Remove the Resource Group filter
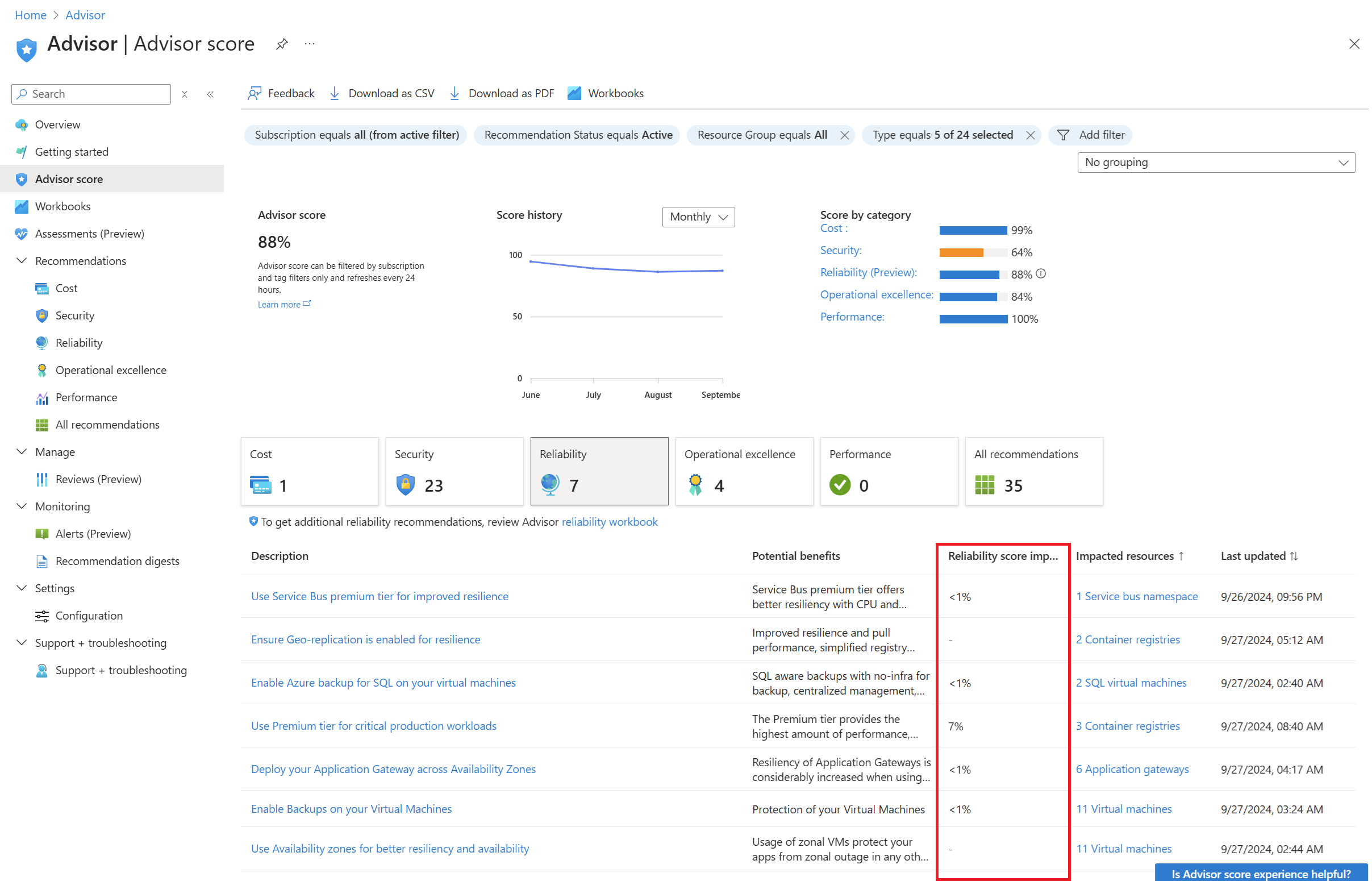This screenshot has height=881, width=1372. (844, 135)
